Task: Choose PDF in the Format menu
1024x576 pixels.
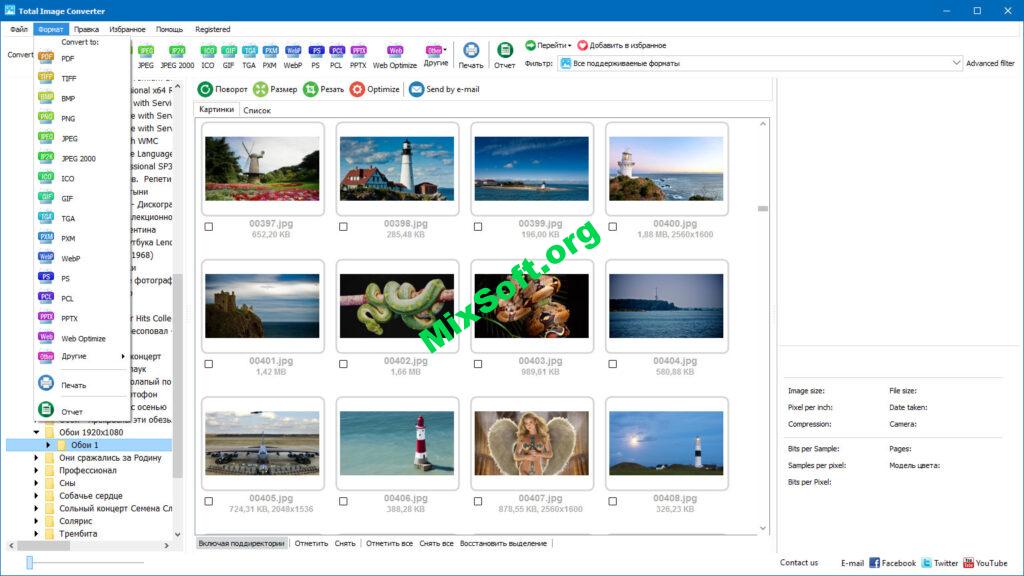Action: pyautogui.click(x=82, y=58)
